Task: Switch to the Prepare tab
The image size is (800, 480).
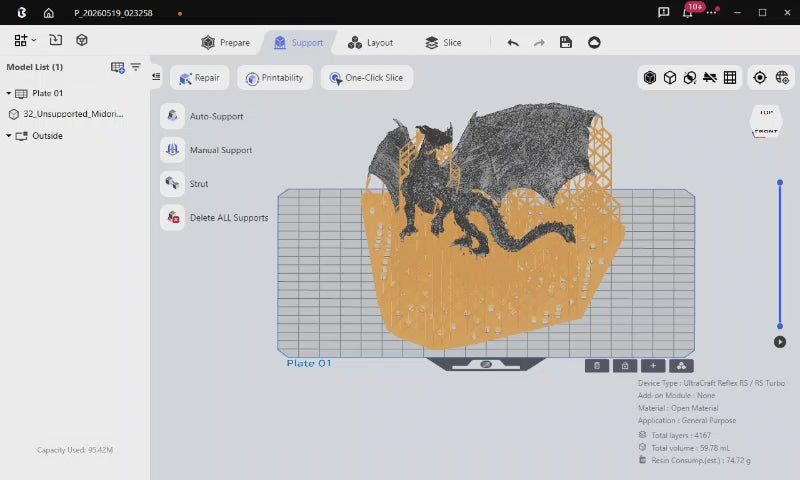Action: click(x=226, y=42)
